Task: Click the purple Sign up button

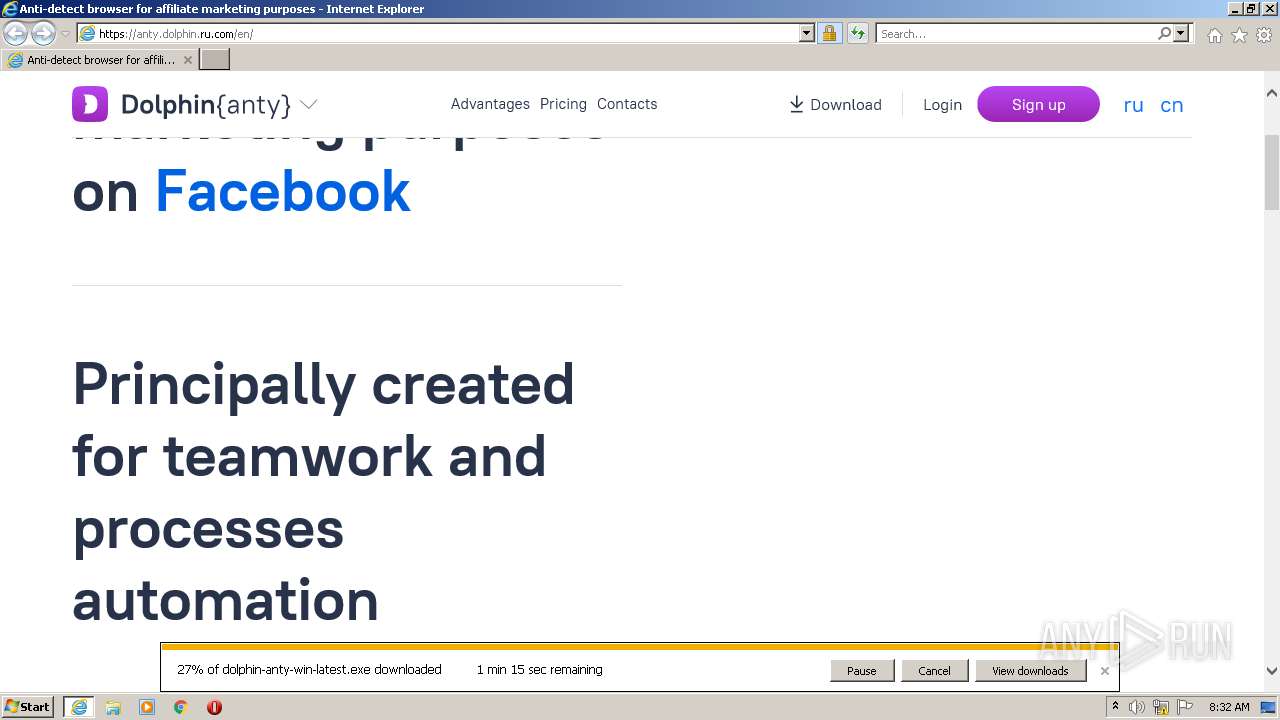Action: [1038, 104]
